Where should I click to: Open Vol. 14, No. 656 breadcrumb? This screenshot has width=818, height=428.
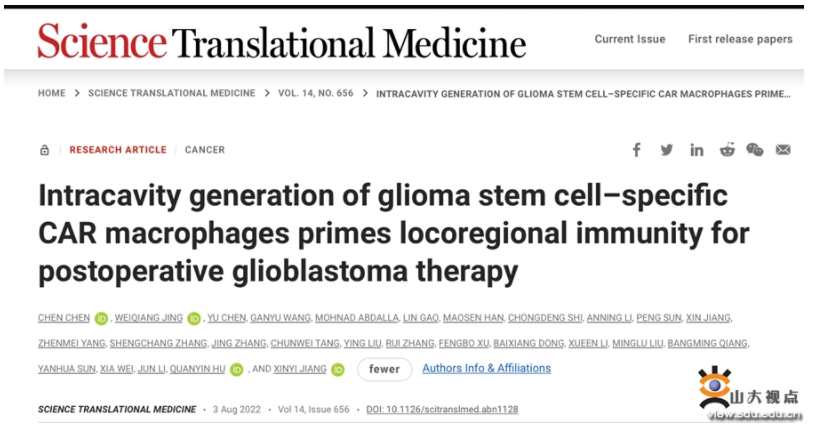point(320,93)
